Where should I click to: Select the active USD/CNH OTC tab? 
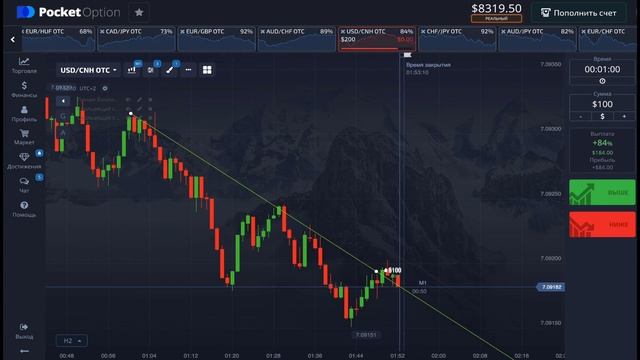point(377,39)
